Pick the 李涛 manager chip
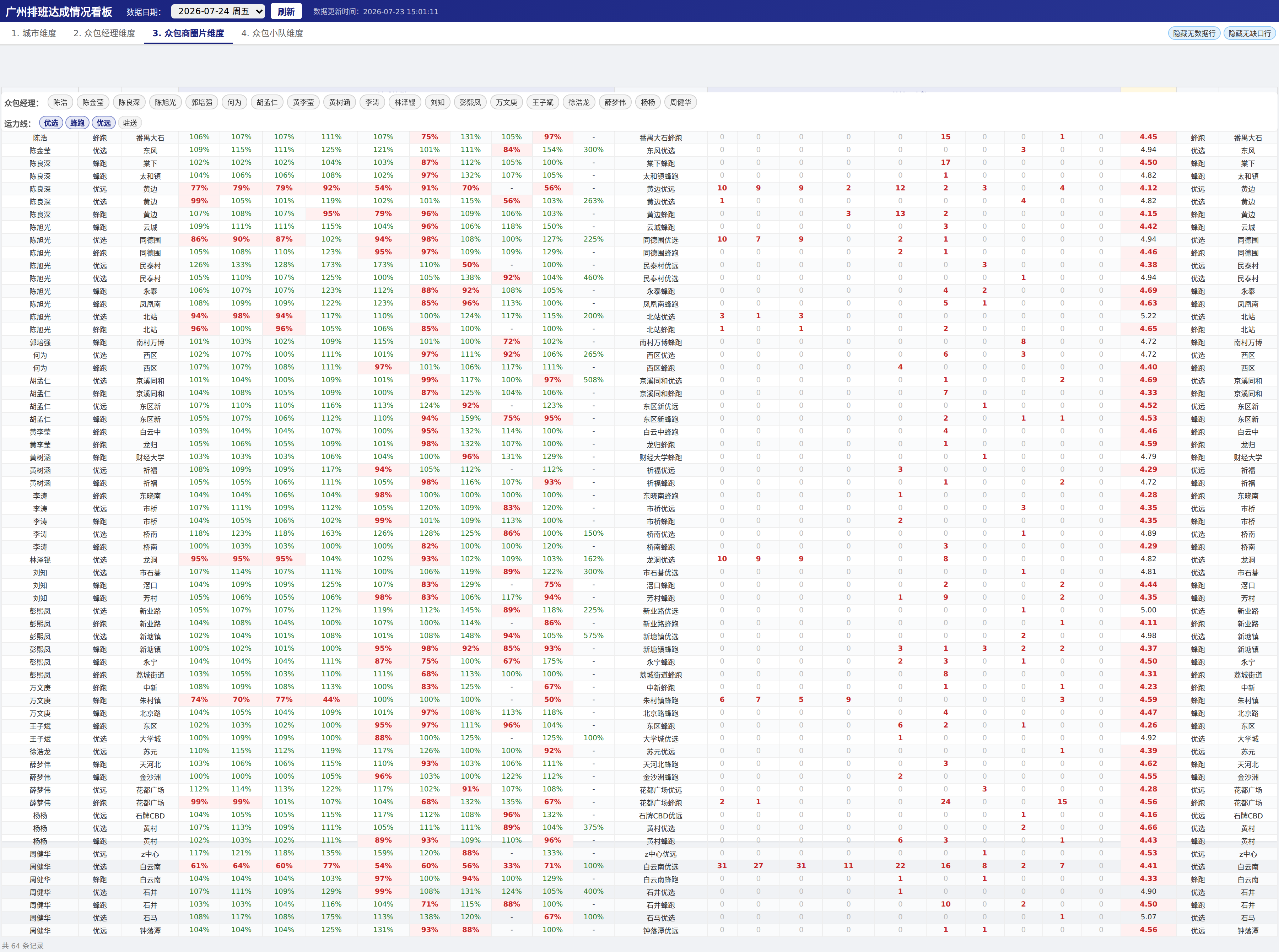Screen dimensions: 1279x952 (x=372, y=103)
